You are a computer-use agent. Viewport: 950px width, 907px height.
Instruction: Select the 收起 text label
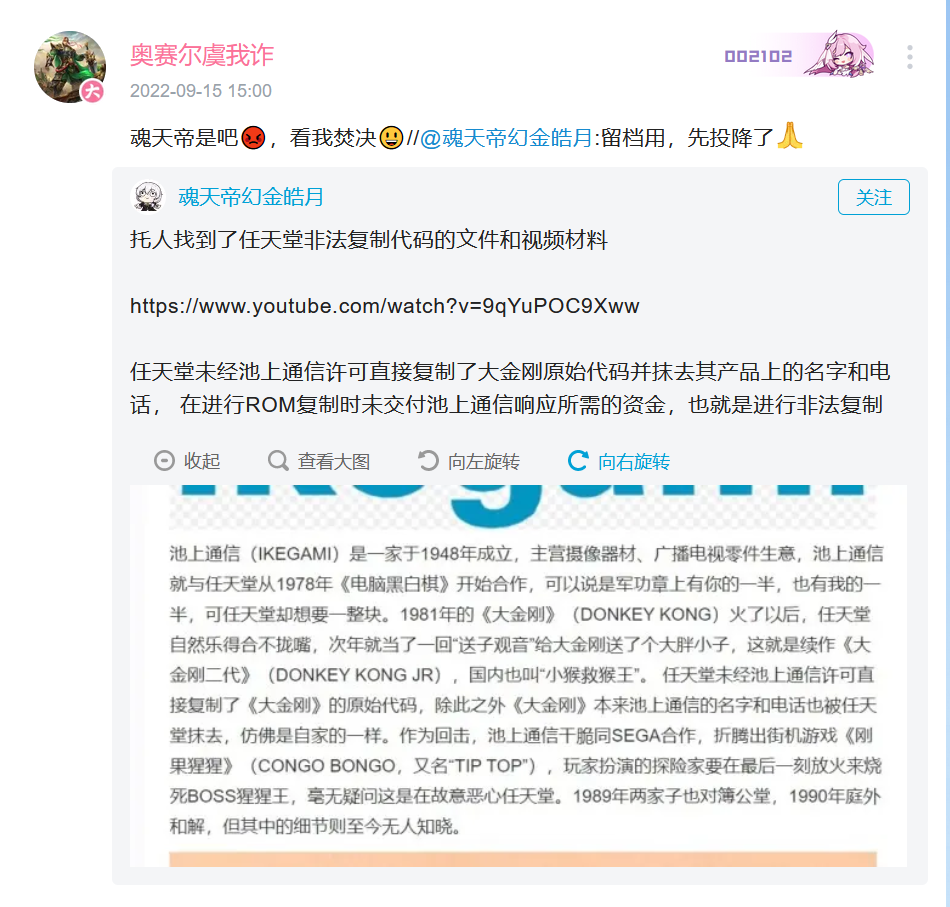click(x=202, y=462)
